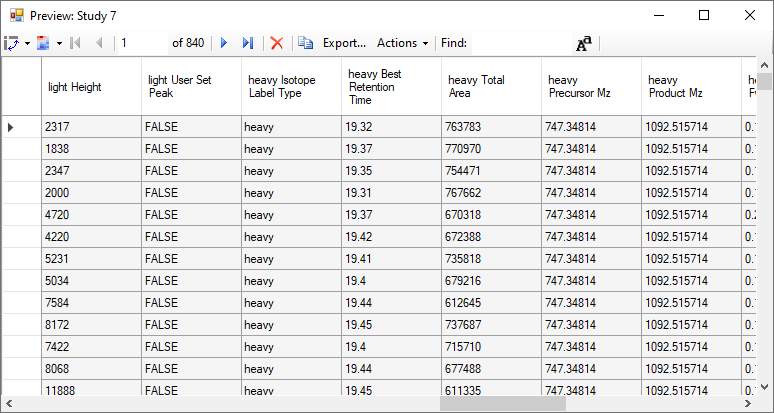The width and height of the screenshot is (774, 413).
Task: Go to the previous record
Action: pos(99,43)
